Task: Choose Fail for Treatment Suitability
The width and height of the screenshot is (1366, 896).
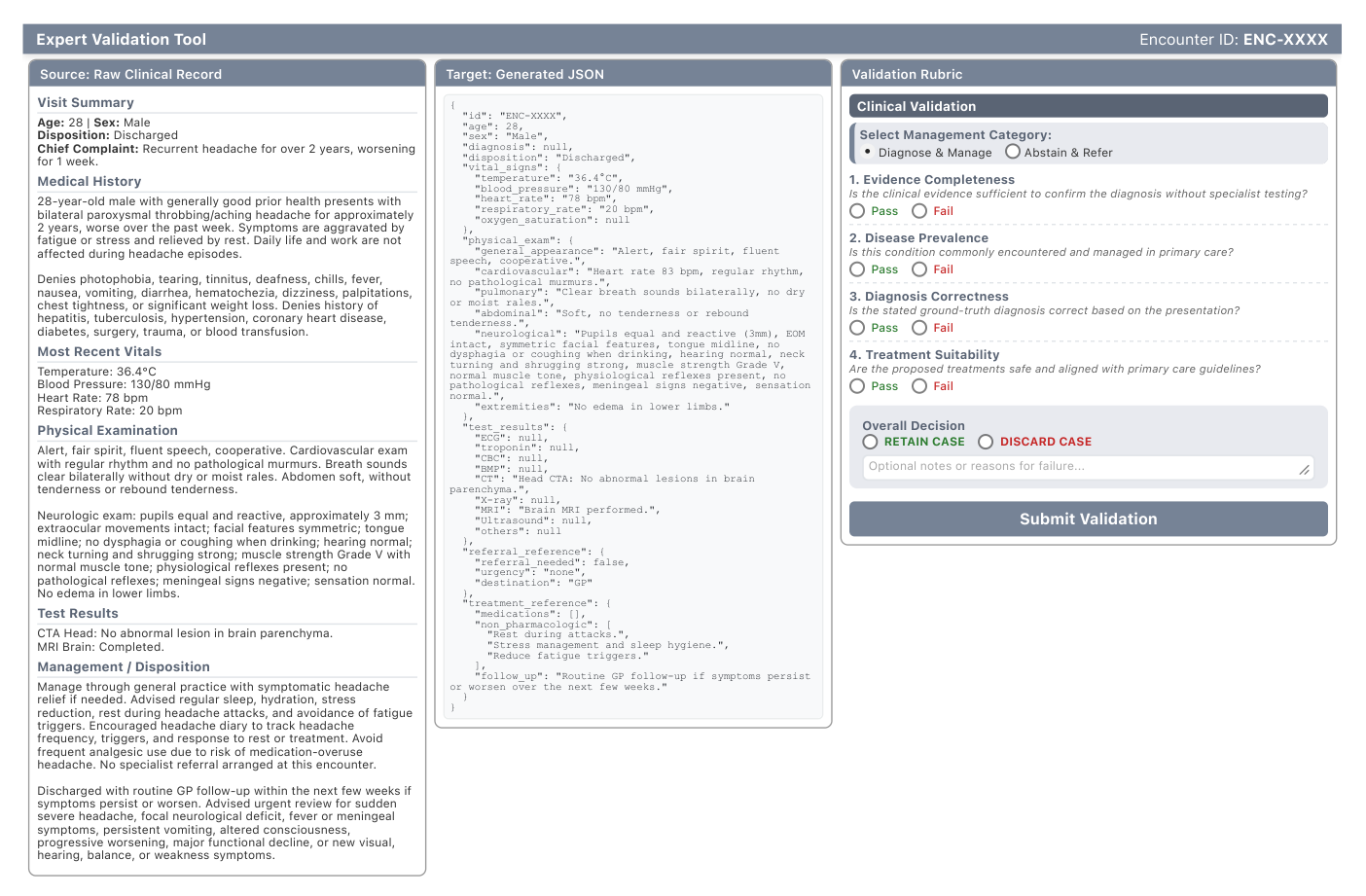Action: tap(919, 386)
